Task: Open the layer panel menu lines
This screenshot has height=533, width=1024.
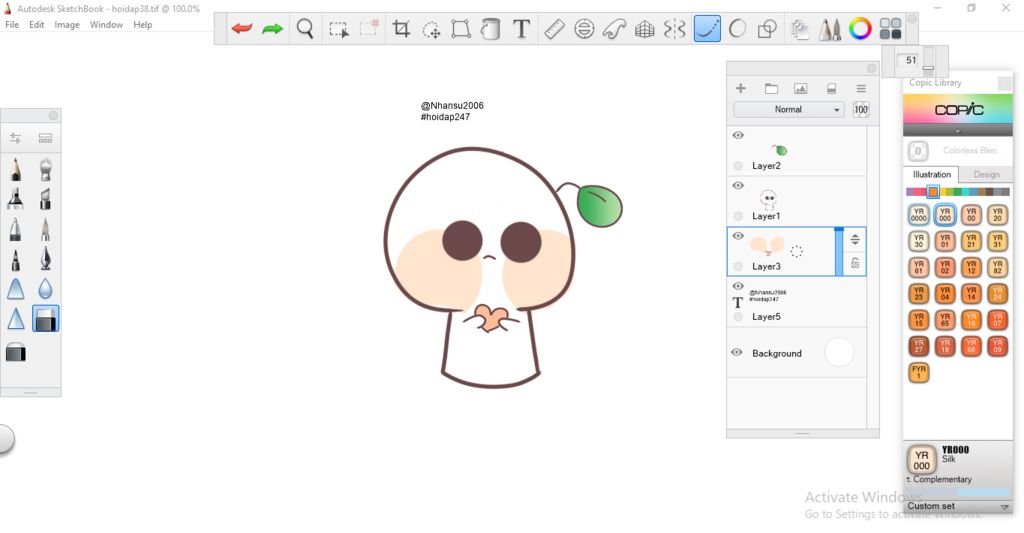Action: [x=861, y=88]
